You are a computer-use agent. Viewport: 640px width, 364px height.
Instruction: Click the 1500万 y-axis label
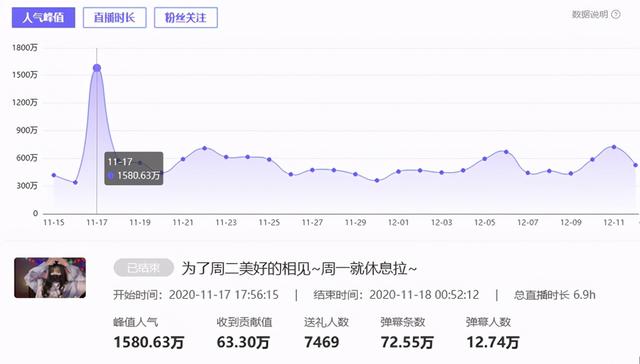[25, 75]
